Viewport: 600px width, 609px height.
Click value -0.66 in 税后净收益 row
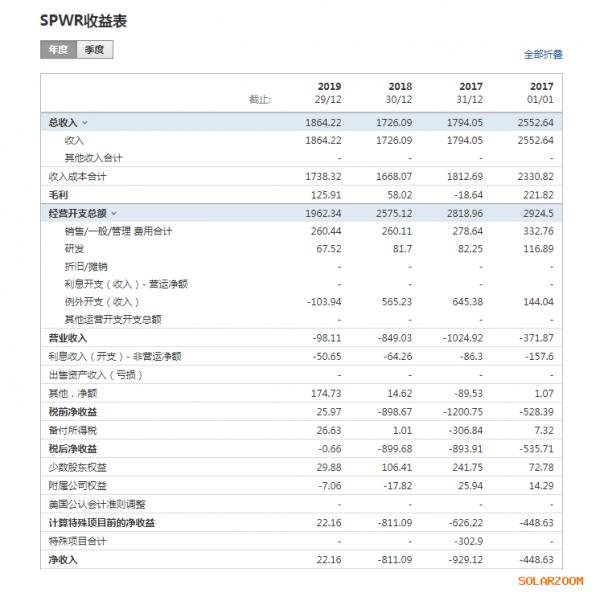tap(329, 449)
